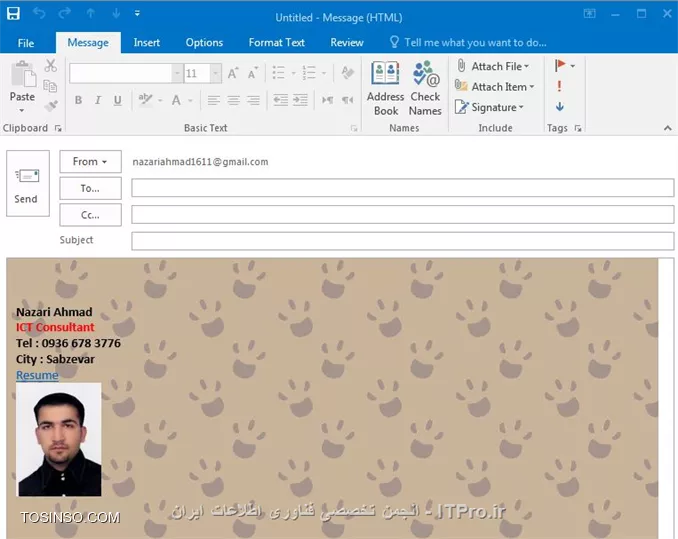Open highlight color dropdown arrow
This screenshot has width=678, height=539.
(160, 101)
